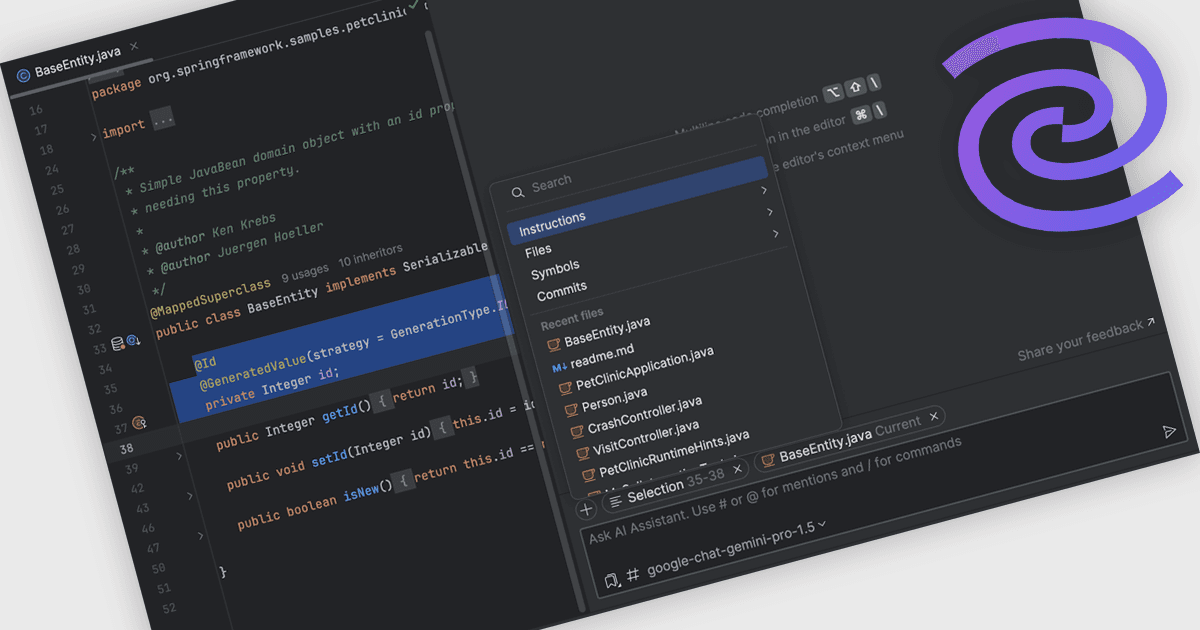Screen dimensions: 1200x630
Task: Click the prompt library icon below input
Action: click(x=611, y=581)
